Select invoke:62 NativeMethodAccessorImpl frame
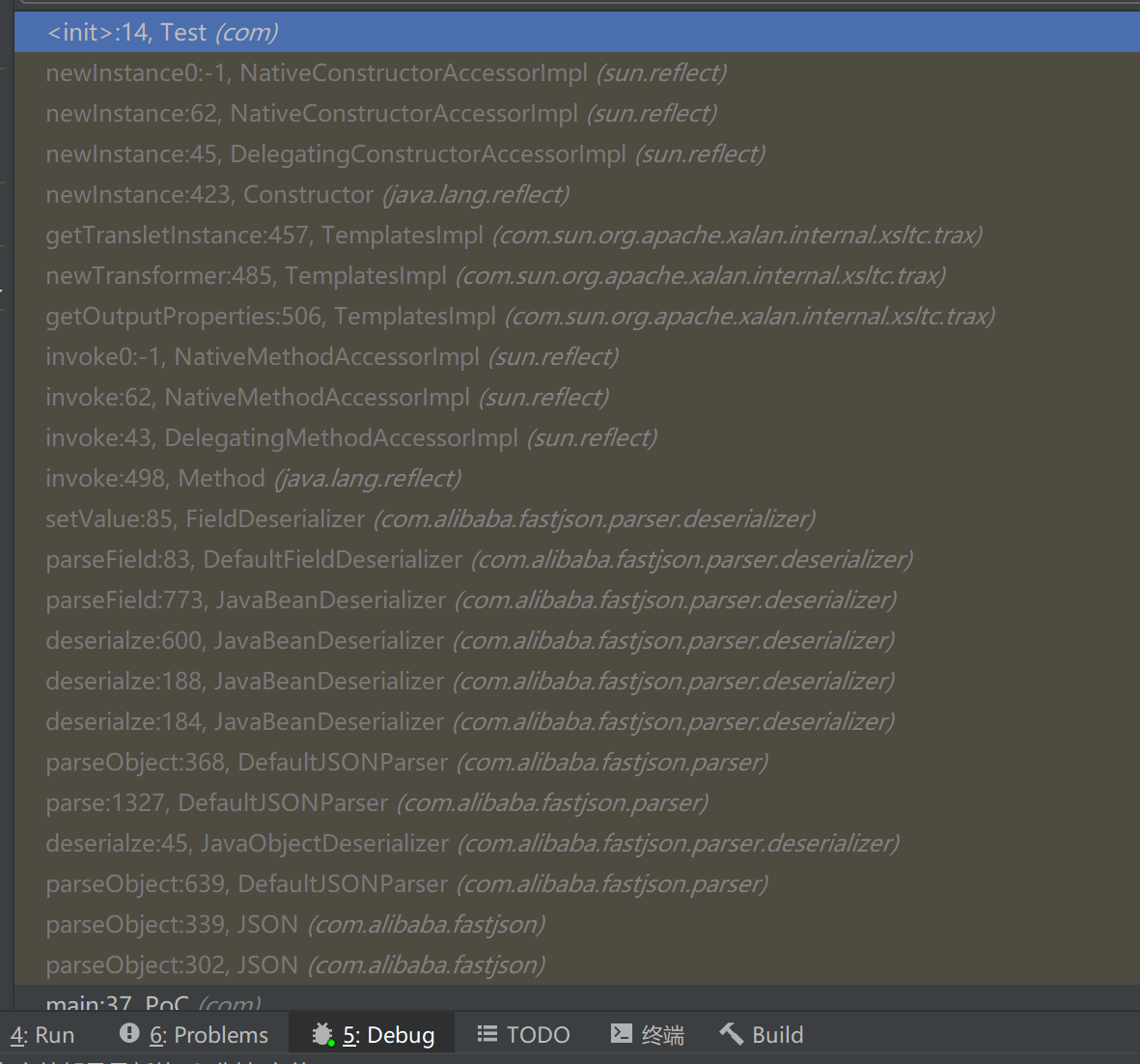This screenshot has height=1064, width=1140. pos(577,398)
